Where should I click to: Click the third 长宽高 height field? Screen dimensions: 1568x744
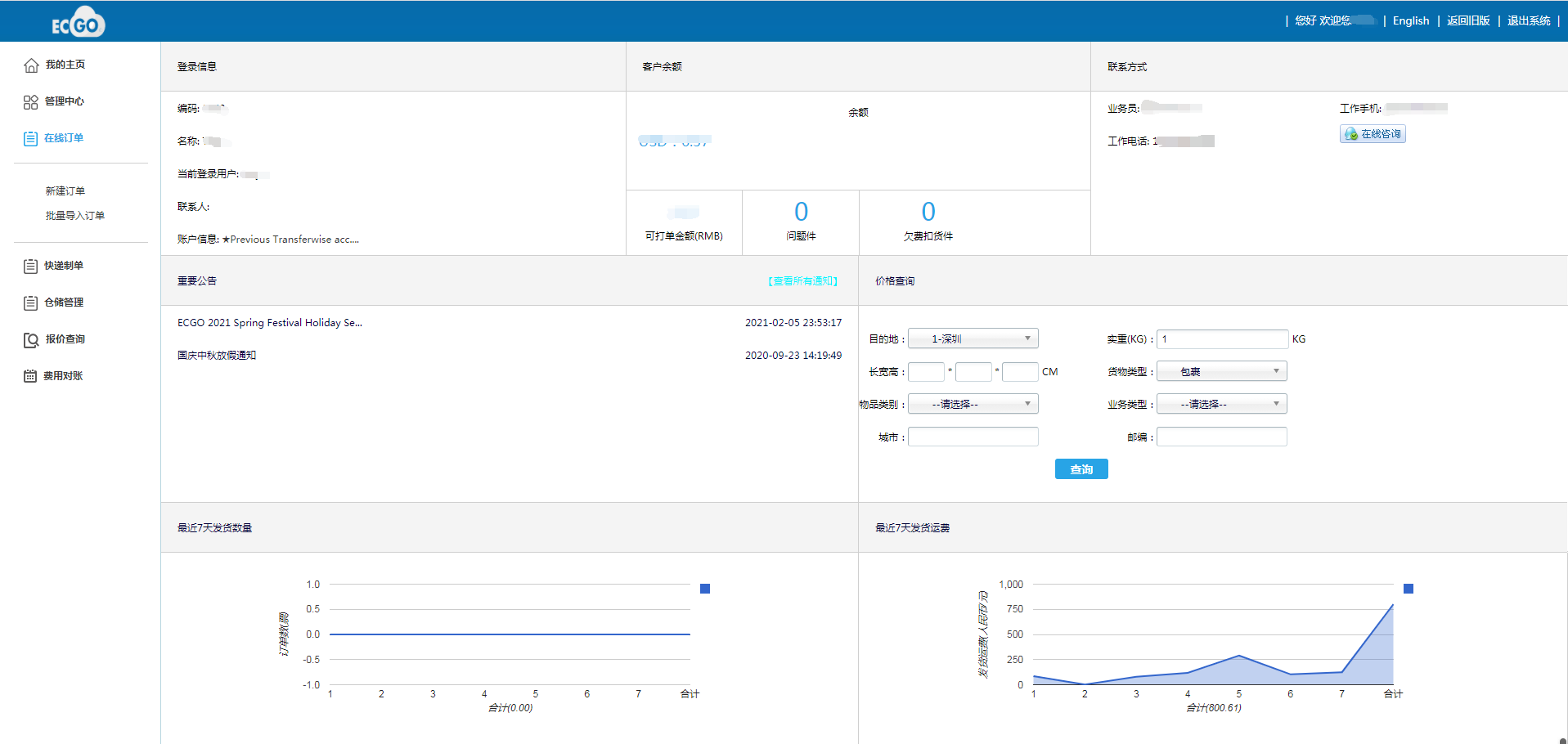pyautogui.click(x=1021, y=372)
